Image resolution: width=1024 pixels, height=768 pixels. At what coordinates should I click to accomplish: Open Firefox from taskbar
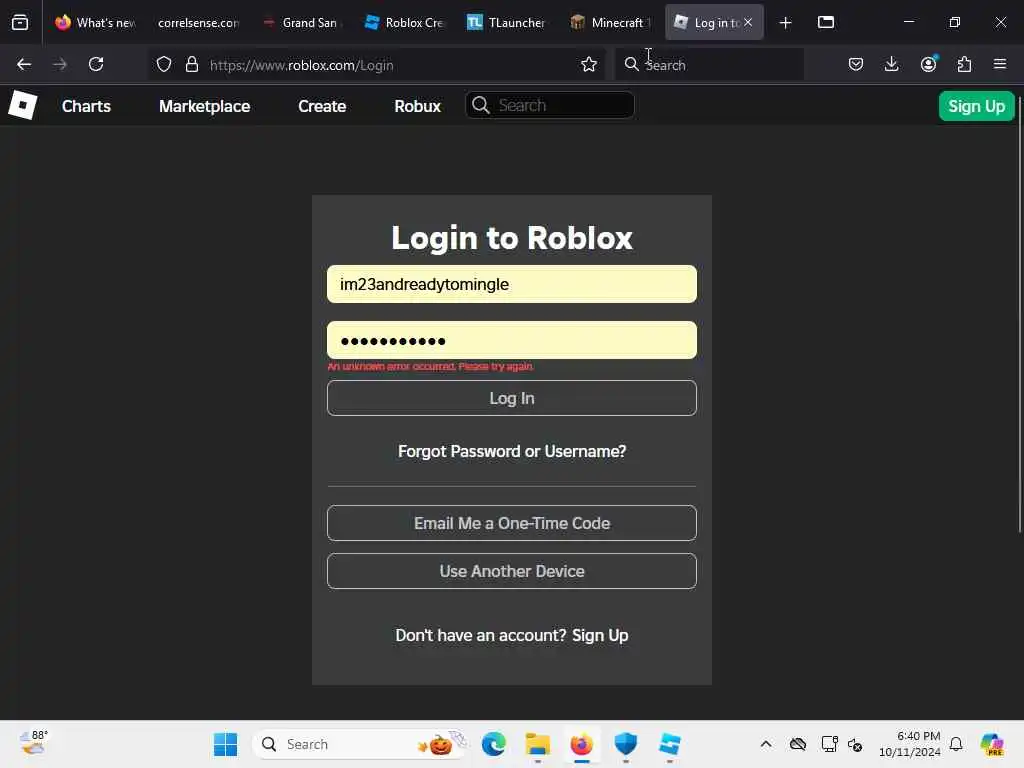pos(581,744)
